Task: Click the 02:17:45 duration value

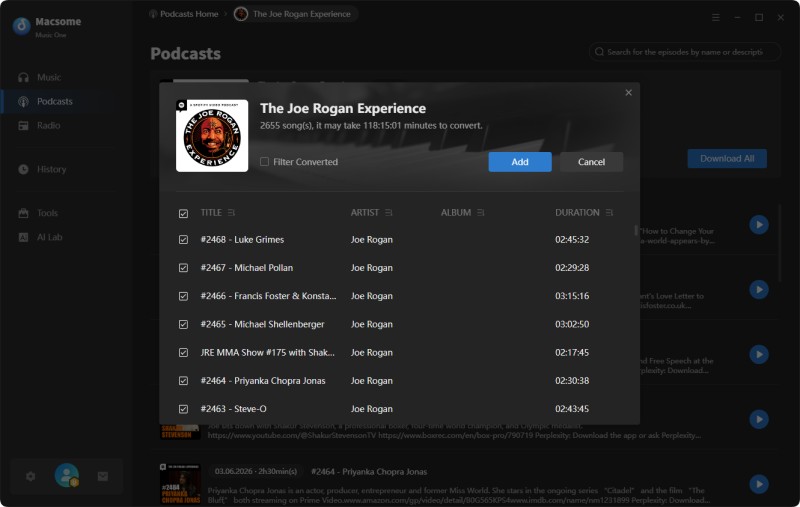Action: (572, 352)
